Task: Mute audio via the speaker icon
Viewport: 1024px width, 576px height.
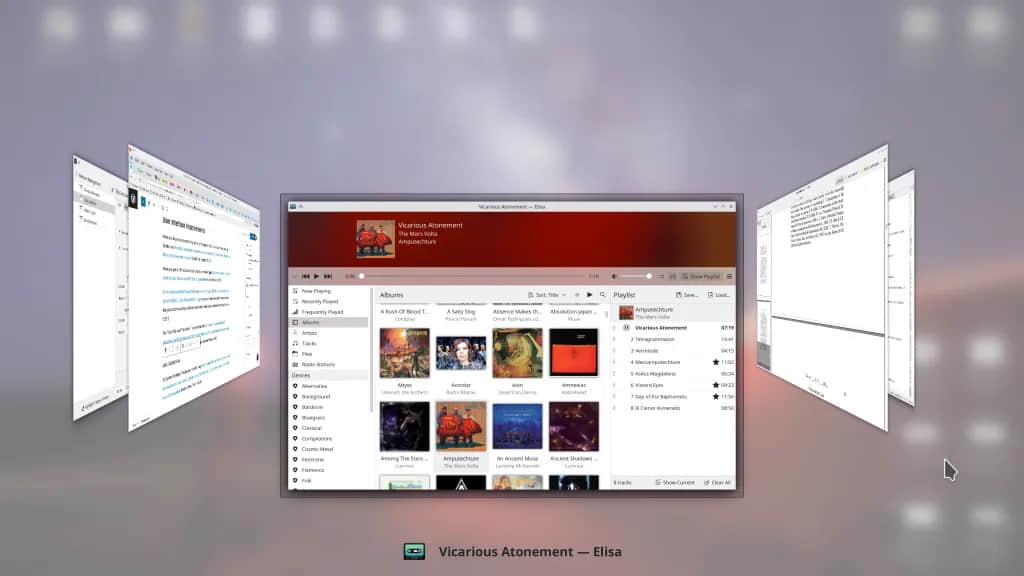Action: [614, 276]
